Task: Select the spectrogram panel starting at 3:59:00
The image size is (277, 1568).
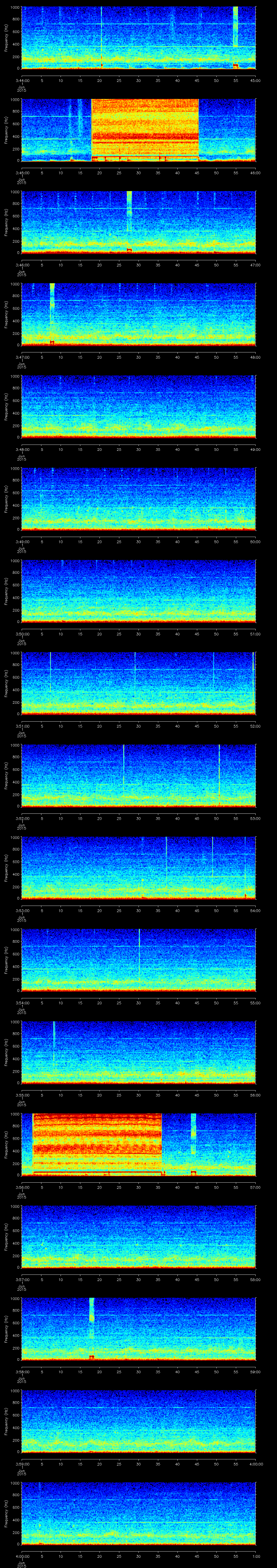Action: pyautogui.click(x=139, y=1421)
